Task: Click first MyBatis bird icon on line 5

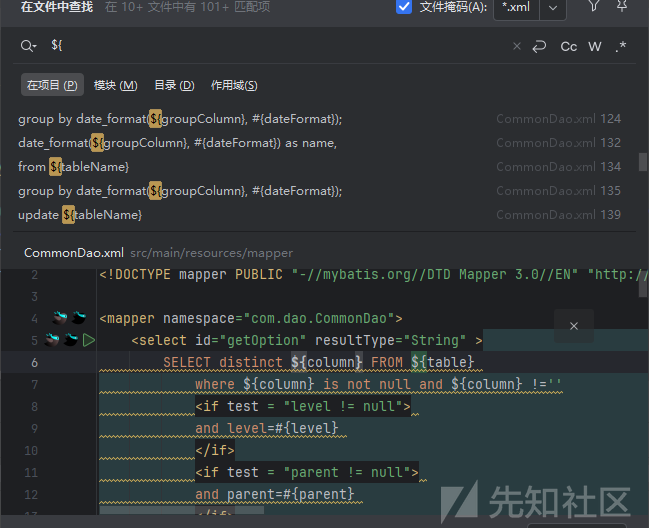Action: point(52,340)
